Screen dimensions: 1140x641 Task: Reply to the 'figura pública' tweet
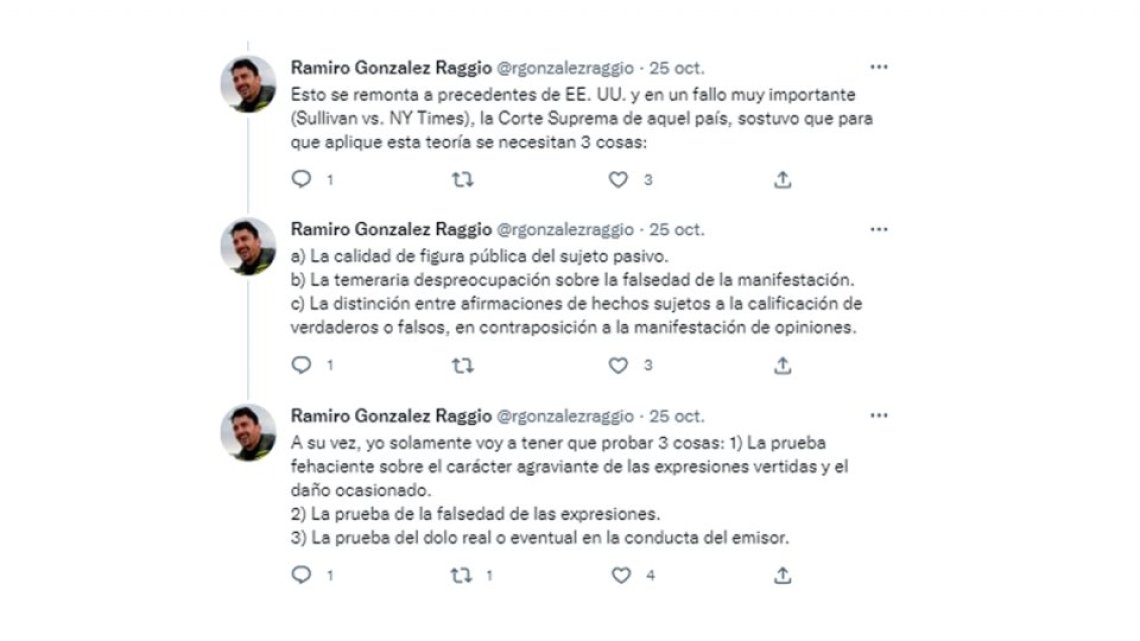(301, 366)
